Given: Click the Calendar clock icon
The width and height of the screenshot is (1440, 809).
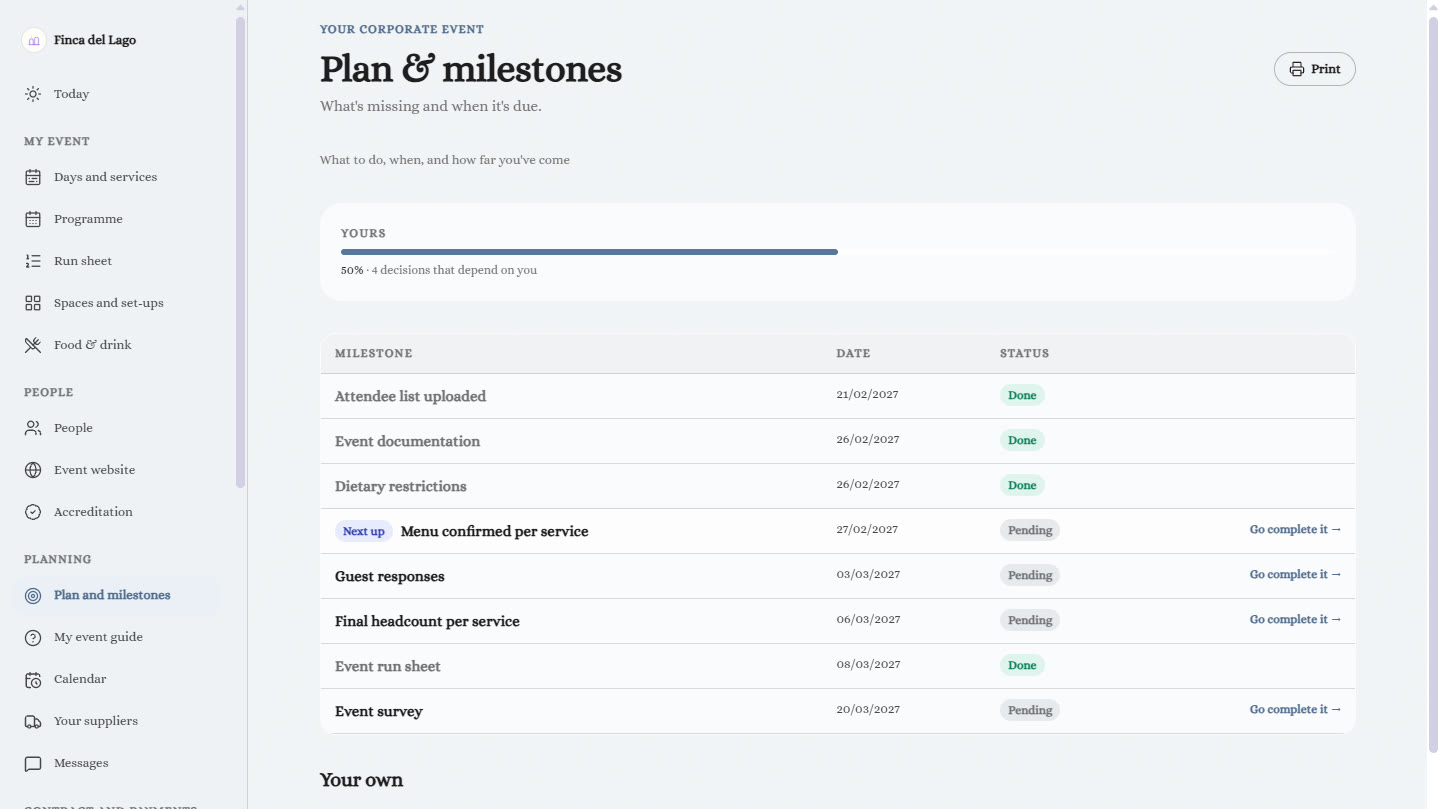Looking at the screenshot, I should [33, 679].
